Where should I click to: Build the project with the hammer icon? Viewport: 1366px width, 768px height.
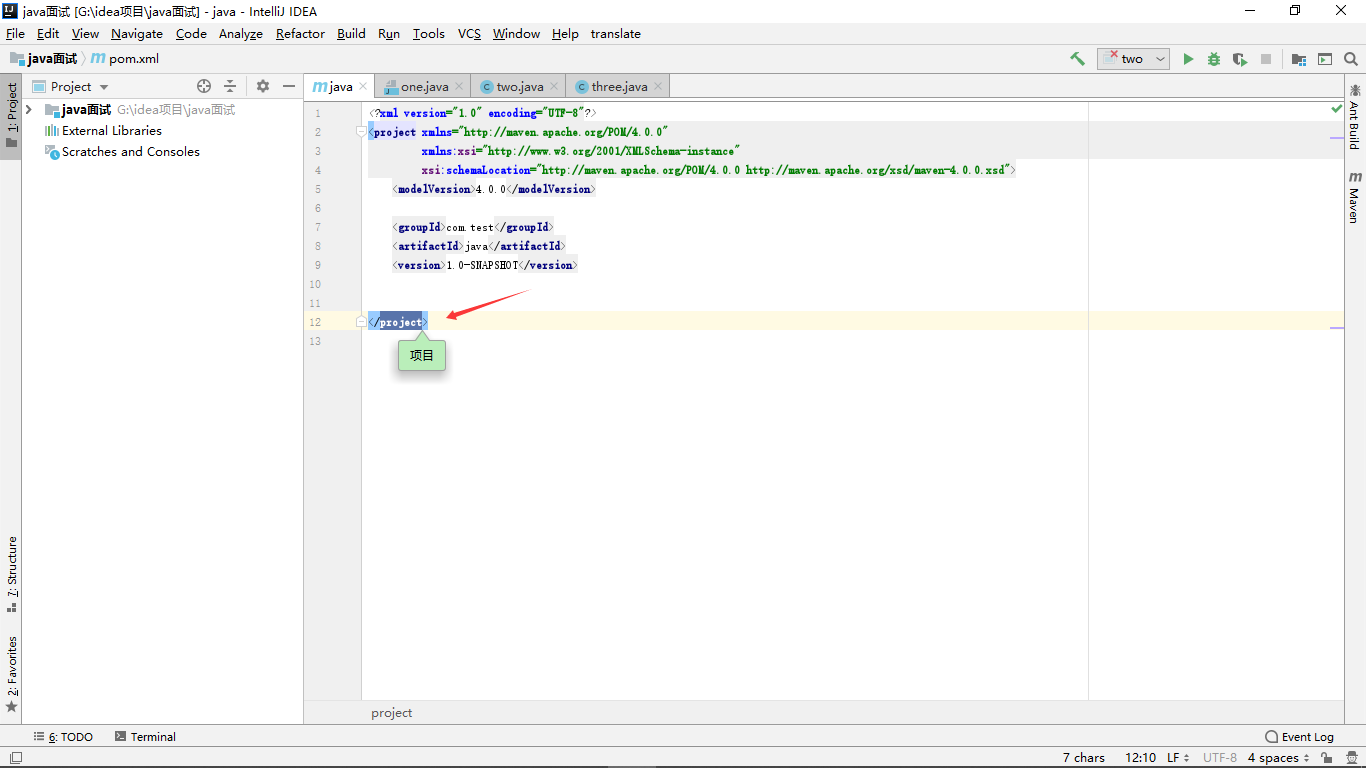click(1077, 59)
